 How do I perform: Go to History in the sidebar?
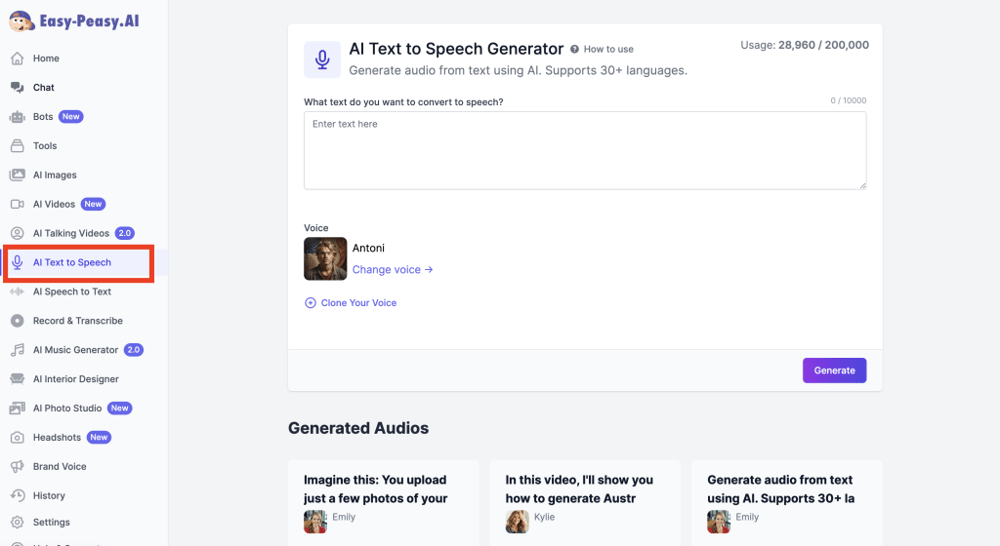coord(48,496)
